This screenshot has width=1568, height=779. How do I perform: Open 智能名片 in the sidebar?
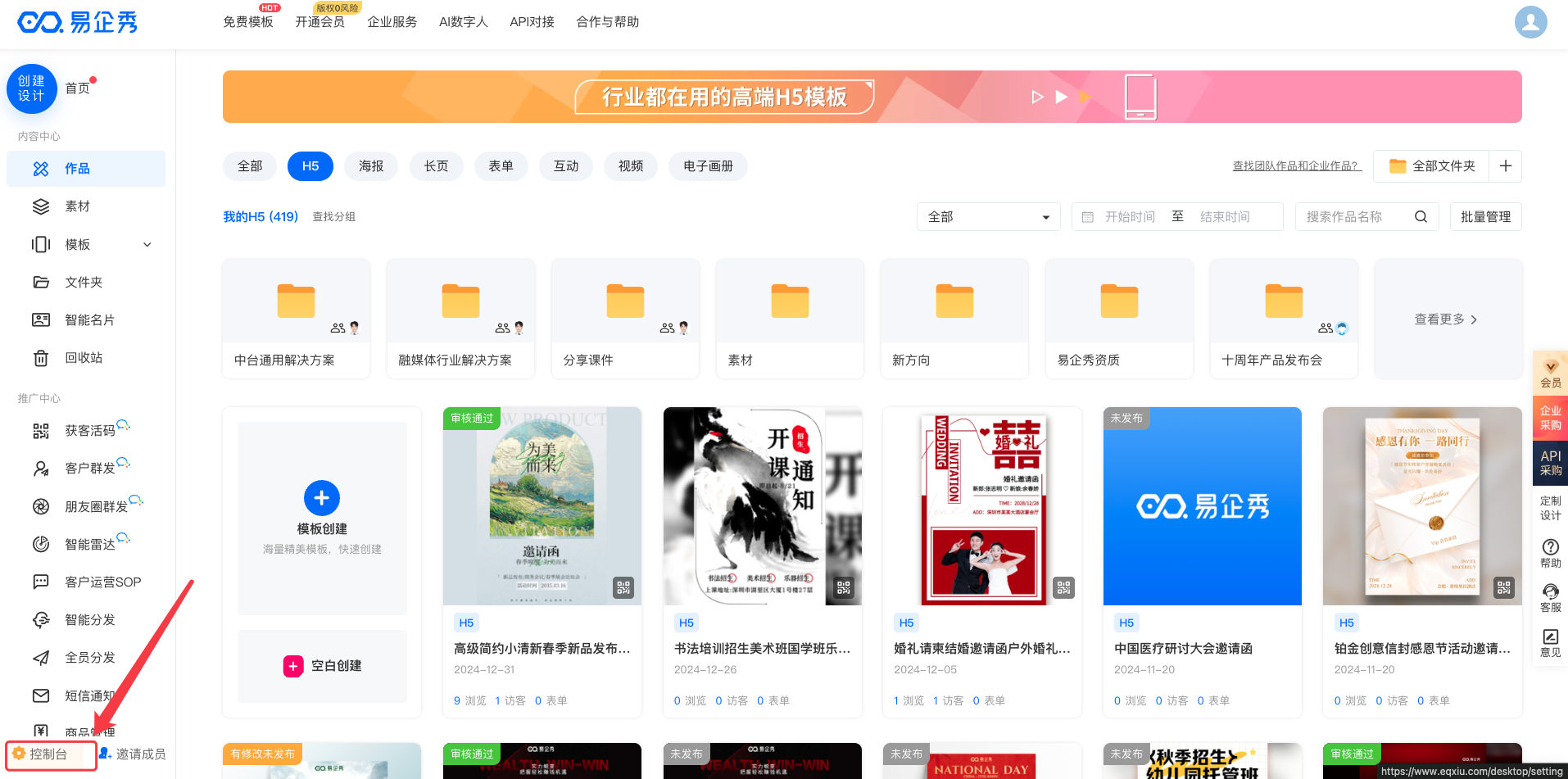(x=89, y=320)
